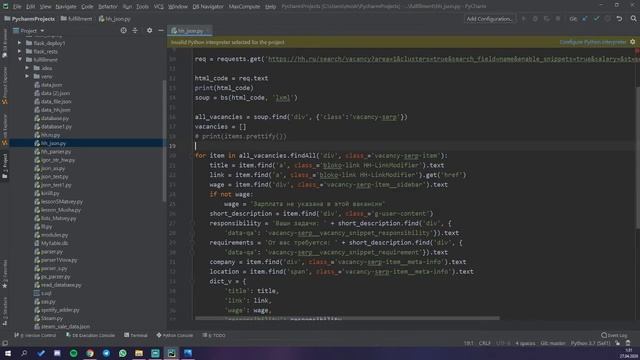Expand the flask_deploy1 folder
The width and height of the screenshot is (640, 360).
click(x=20, y=43)
